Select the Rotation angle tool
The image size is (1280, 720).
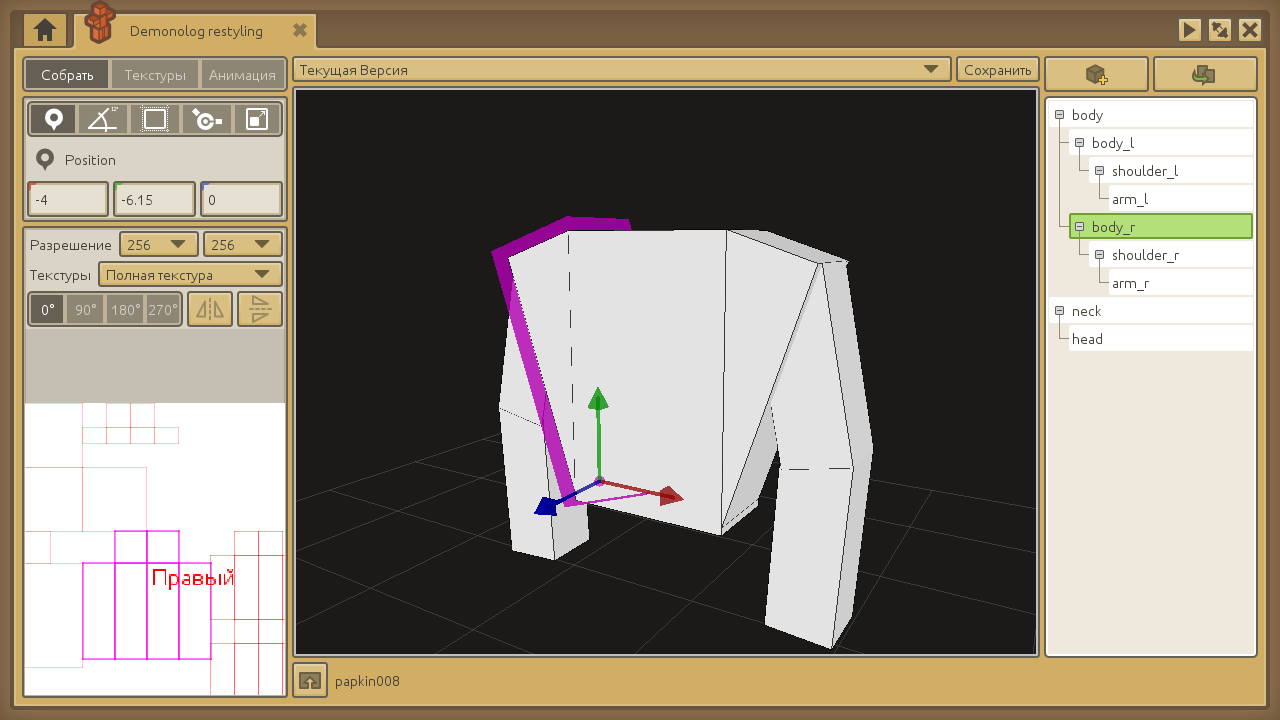tap(103, 119)
